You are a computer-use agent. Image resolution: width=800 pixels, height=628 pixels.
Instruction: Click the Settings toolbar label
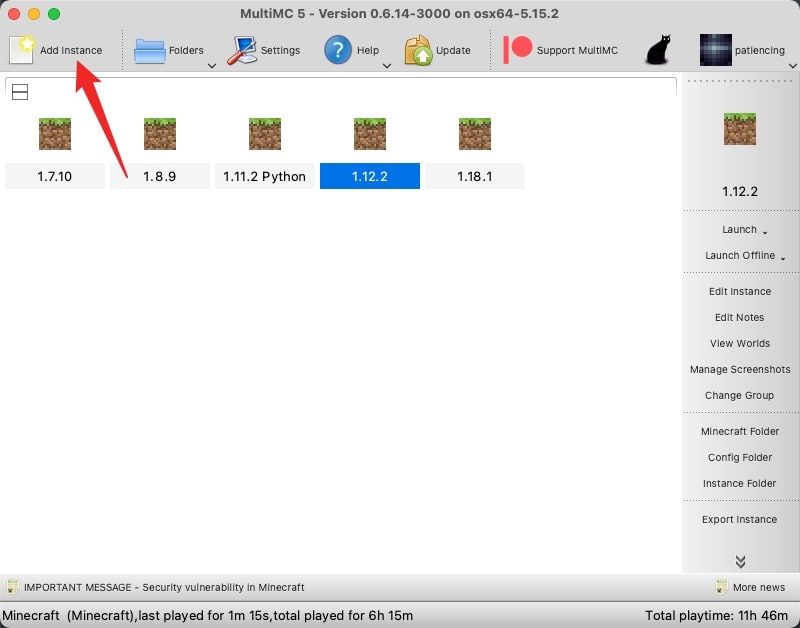pyautogui.click(x=280, y=51)
